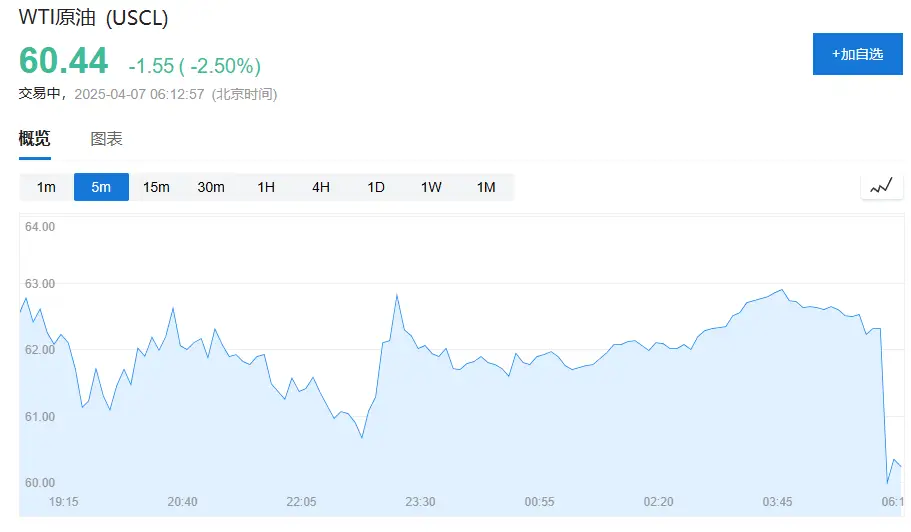Click the WTI原油 (USCL) title
Viewport: 911px width, 532px height.
[94, 18]
